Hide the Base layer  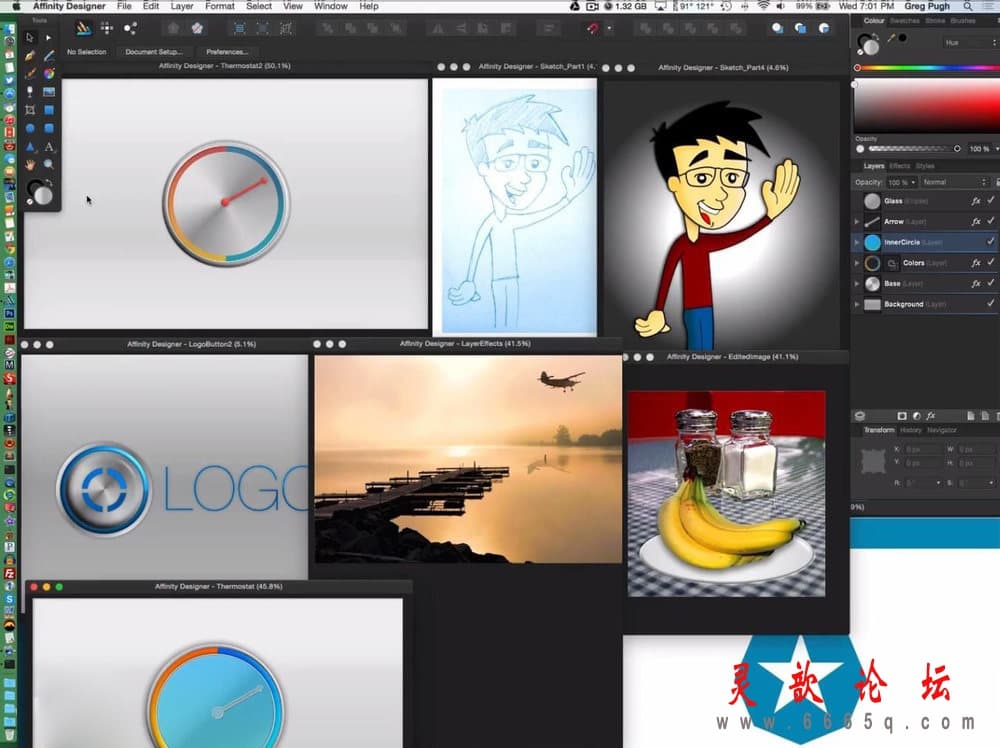[x=990, y=282]
